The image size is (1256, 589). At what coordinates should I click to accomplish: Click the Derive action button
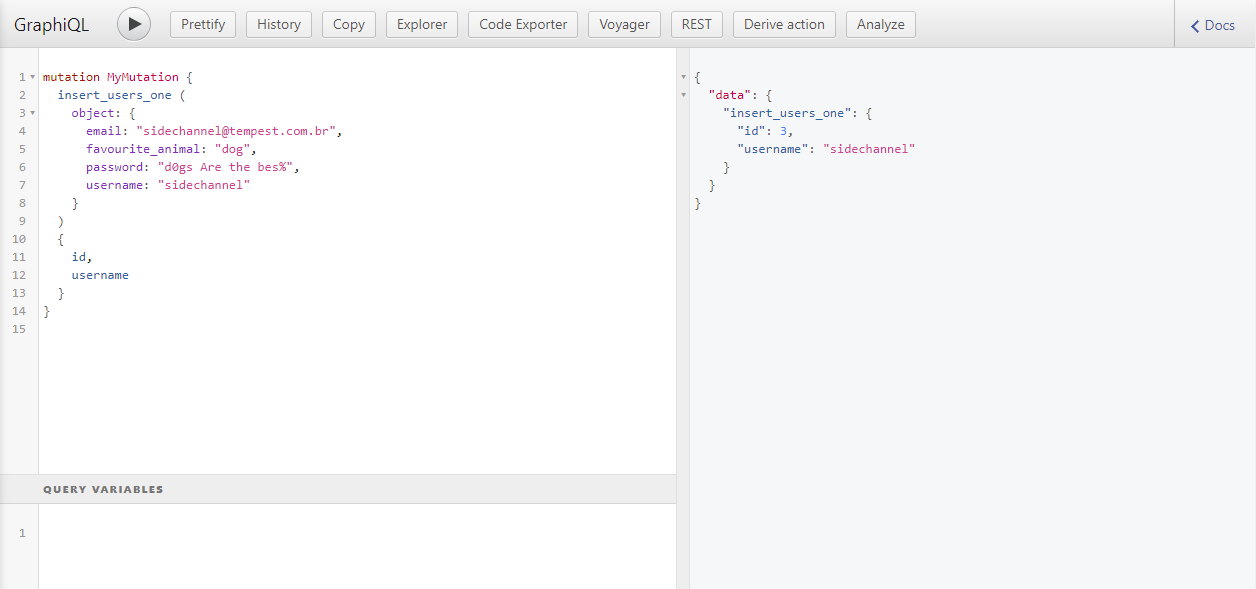784,24
